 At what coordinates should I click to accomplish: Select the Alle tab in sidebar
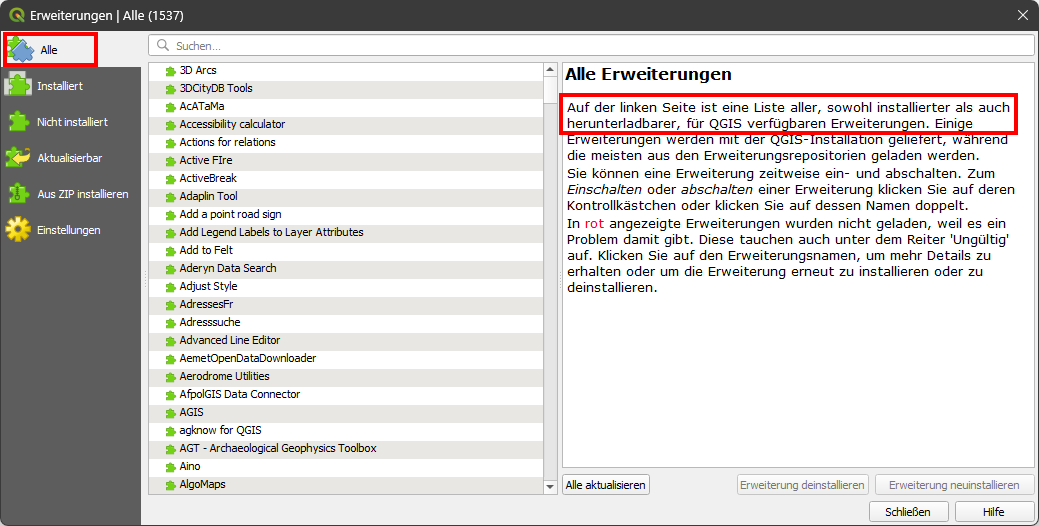(70, 50)
